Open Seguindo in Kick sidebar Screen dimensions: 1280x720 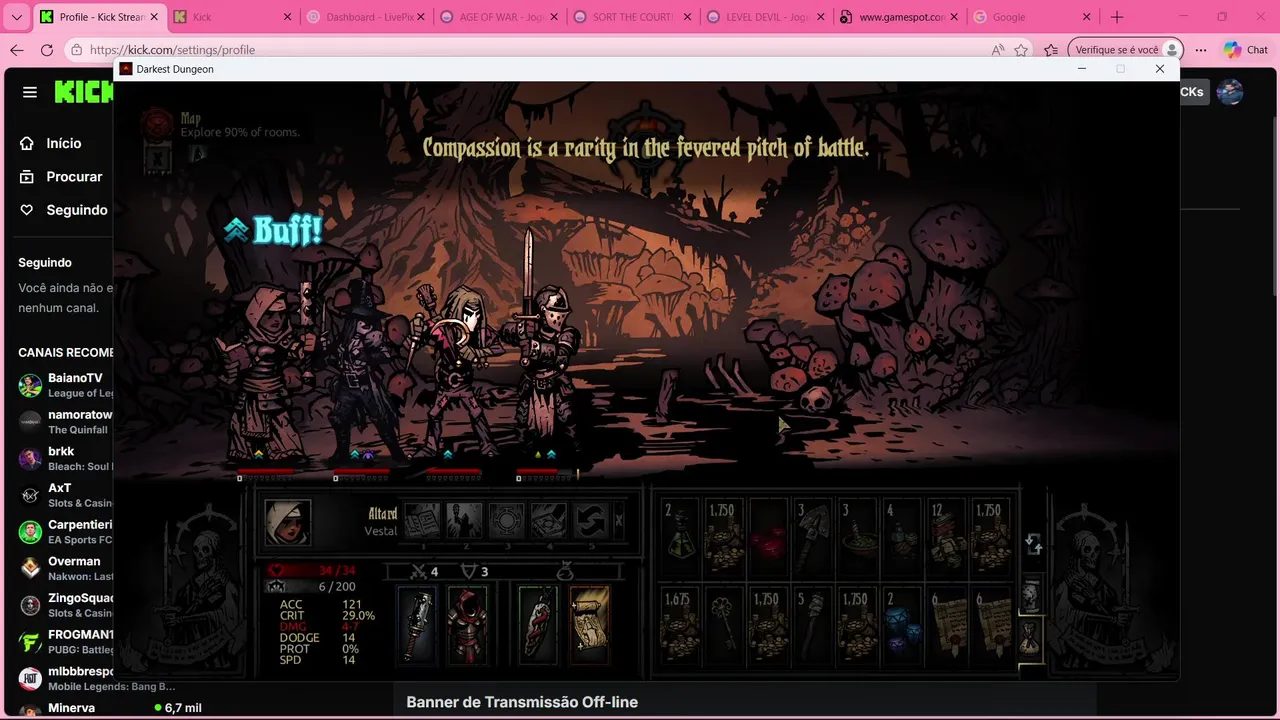click(64, 210)
